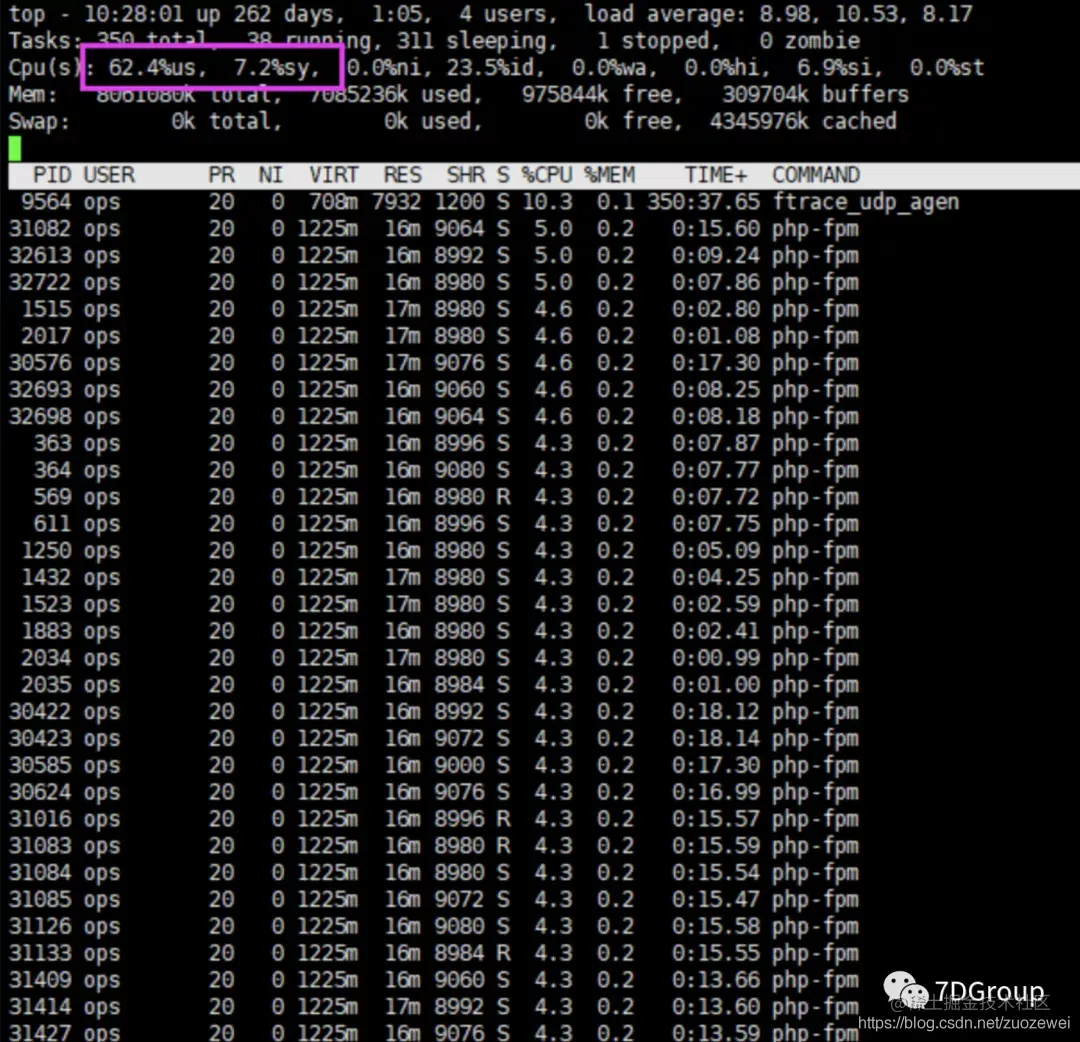This screenshot has width=1080, height=1042.
Task: Click PID 1250 process row
Action: click(x=434, y=551)
